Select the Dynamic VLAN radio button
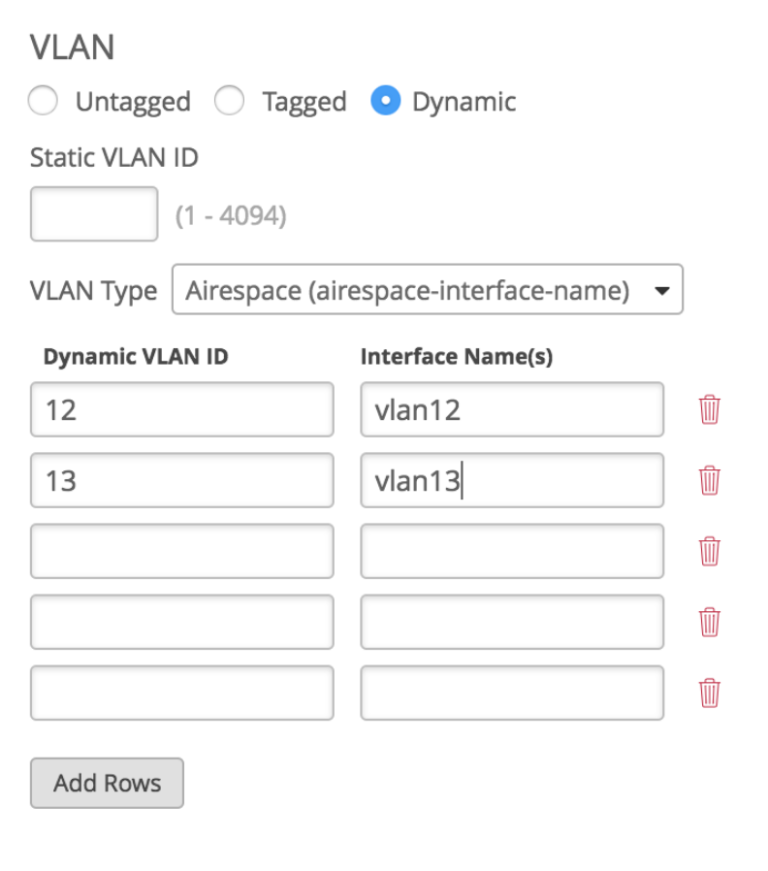The image size is (768, 871). 385,102
